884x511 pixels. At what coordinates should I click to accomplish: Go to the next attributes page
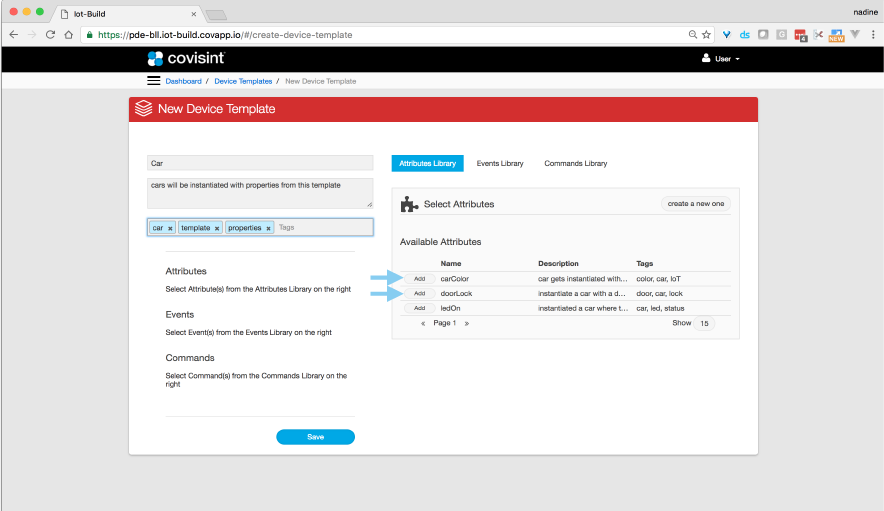point(466,324)
